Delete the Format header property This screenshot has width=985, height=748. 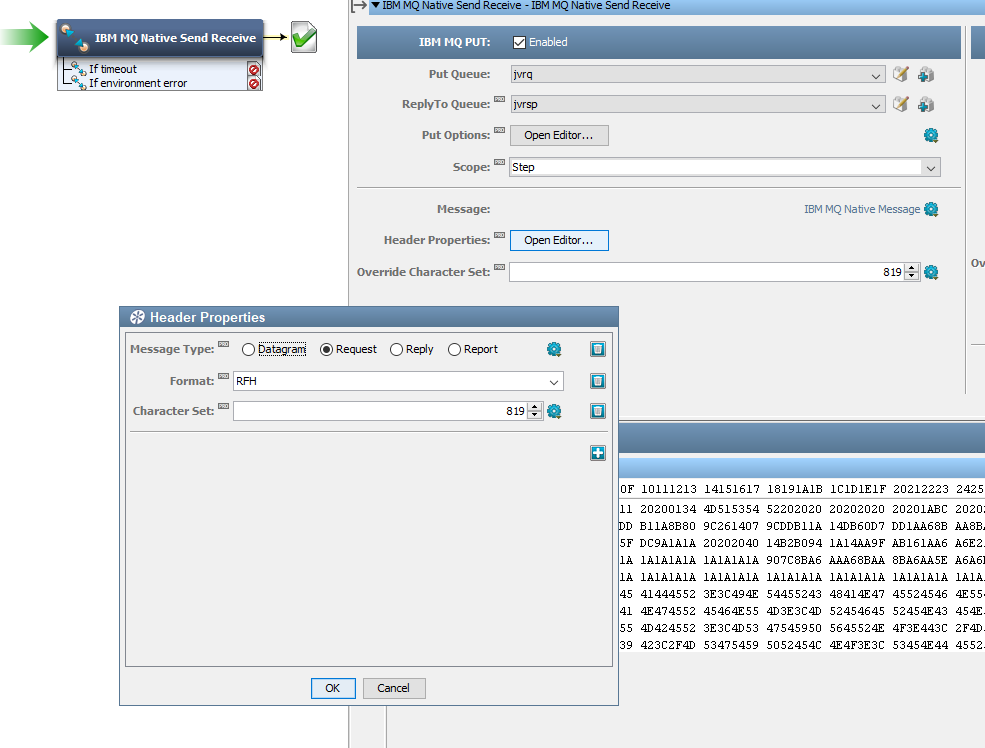pyautogui.click(x=597, y=381)
